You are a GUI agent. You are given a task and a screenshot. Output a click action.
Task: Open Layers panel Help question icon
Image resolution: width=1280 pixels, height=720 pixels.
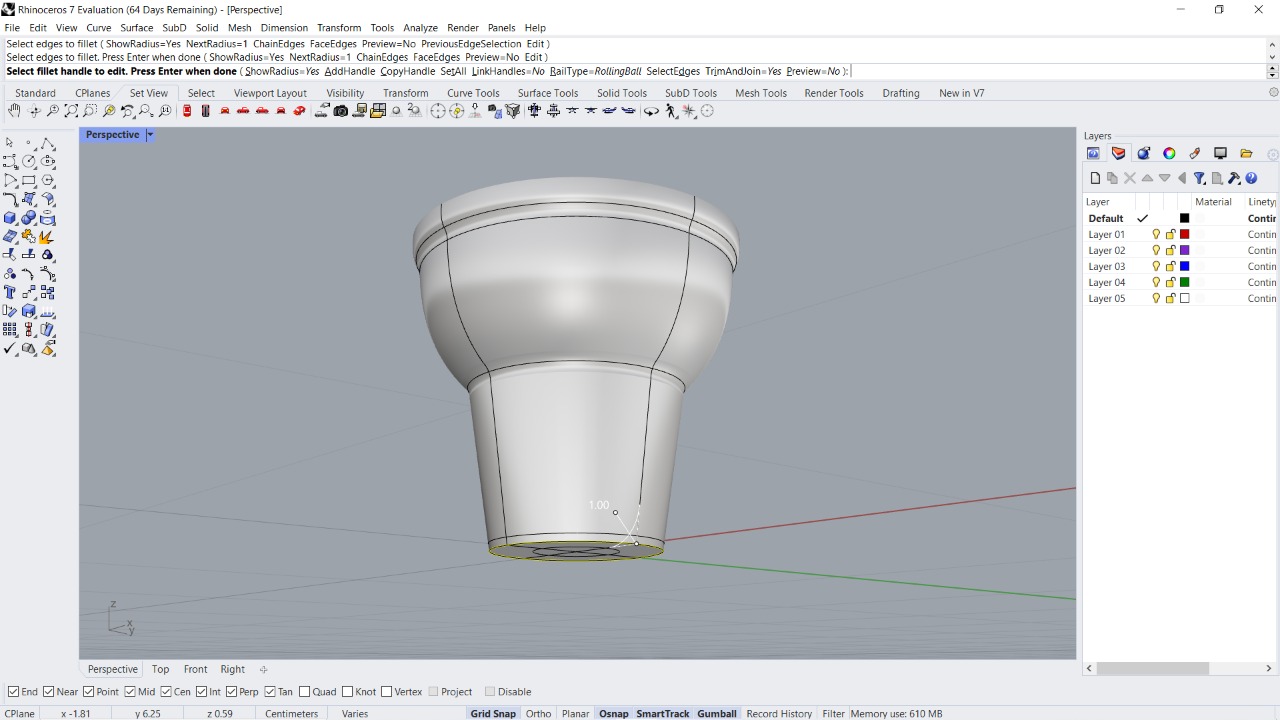(x=1251, y=178)
